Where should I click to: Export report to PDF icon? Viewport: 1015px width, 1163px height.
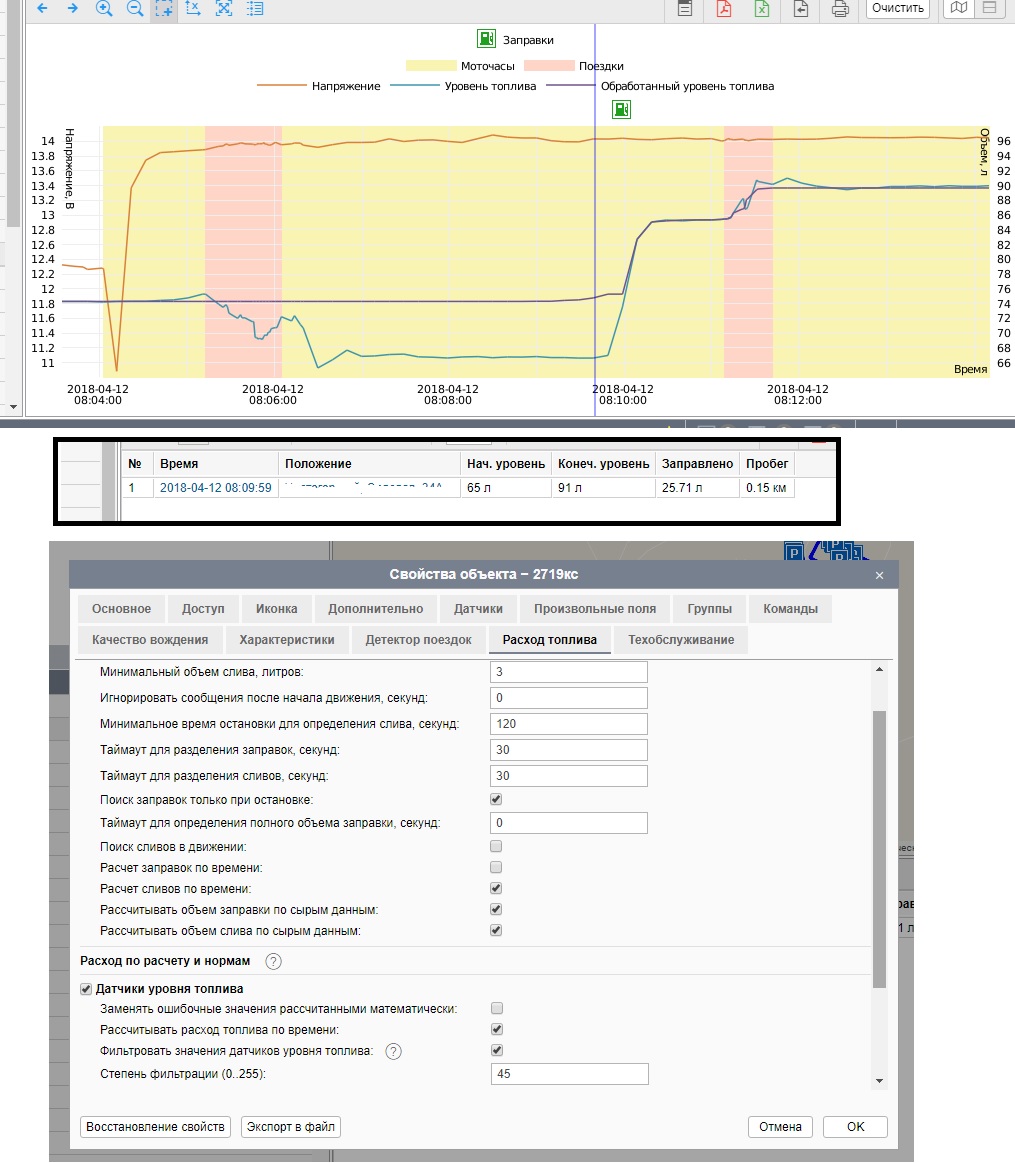(x=724, y=9)
